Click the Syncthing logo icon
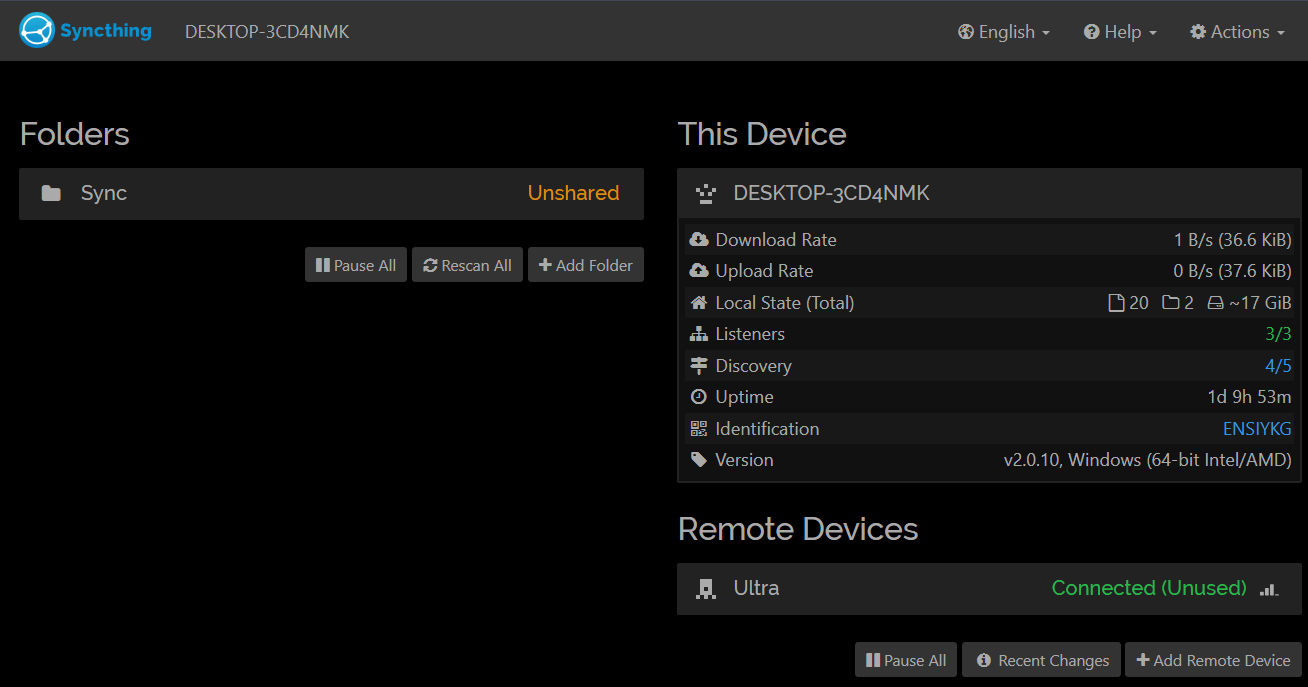Viewport: 1308px width, 687px height. coord(37,31)
